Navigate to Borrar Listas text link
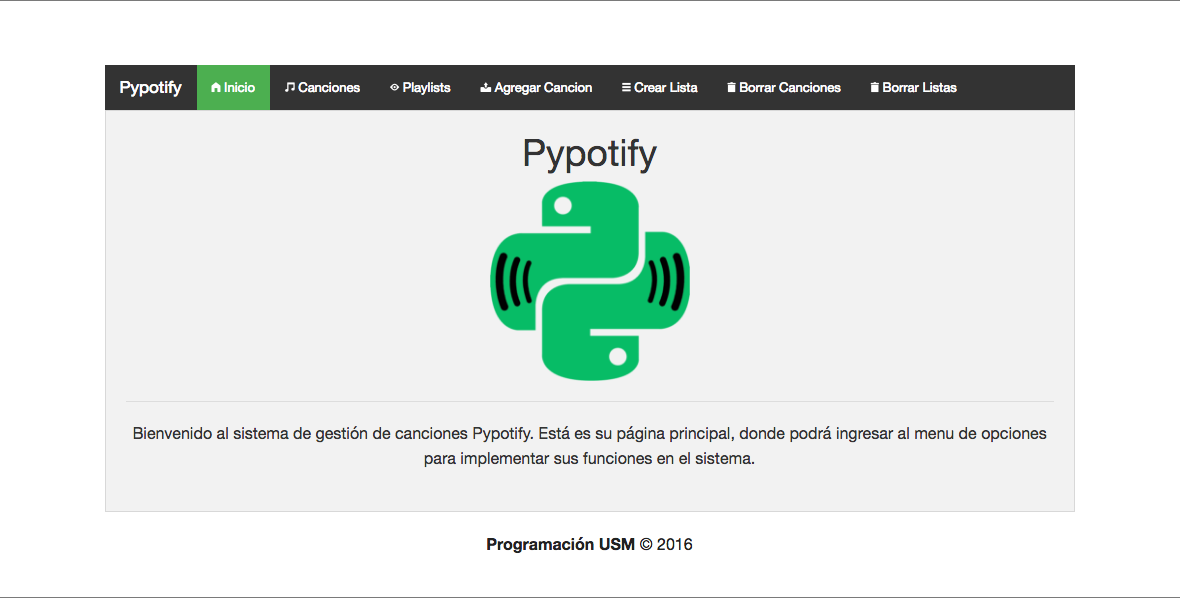 (920, 88)
